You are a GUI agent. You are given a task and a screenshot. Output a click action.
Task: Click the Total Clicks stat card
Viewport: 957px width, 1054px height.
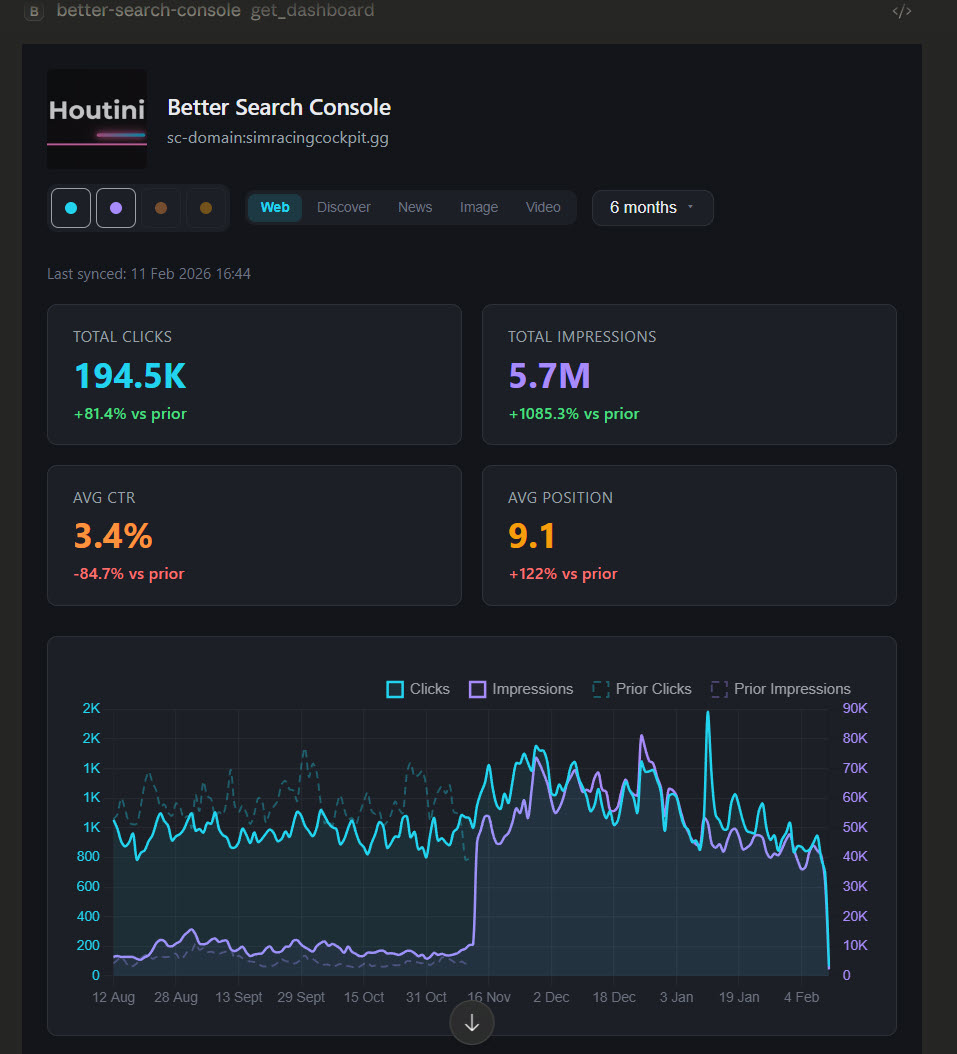(254, 374)
